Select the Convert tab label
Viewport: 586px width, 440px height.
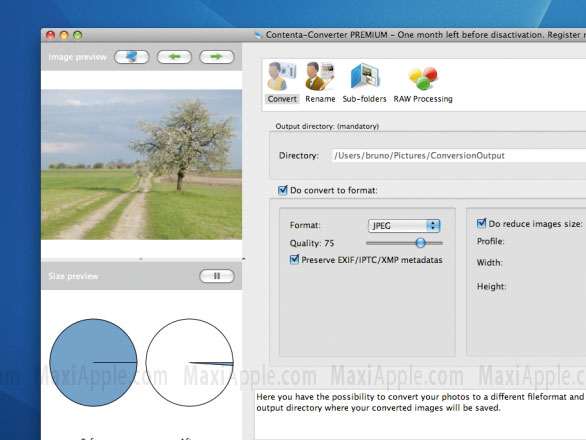282,99
